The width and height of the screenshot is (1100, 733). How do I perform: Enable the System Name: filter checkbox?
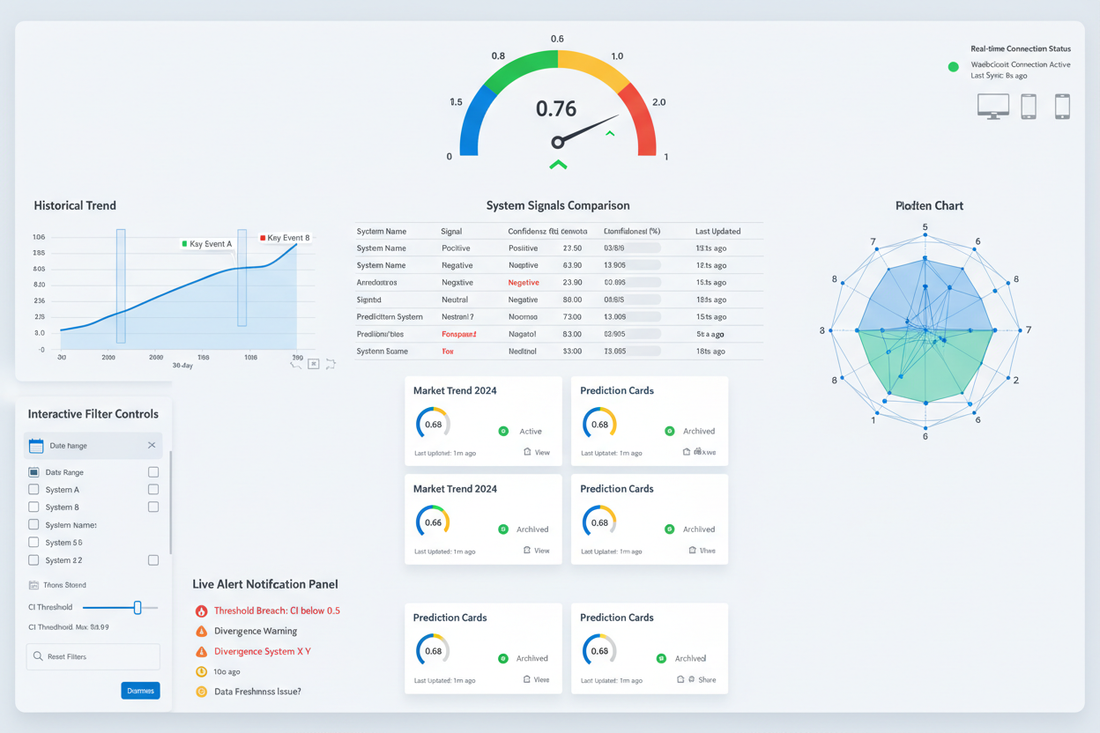point(34,525)
